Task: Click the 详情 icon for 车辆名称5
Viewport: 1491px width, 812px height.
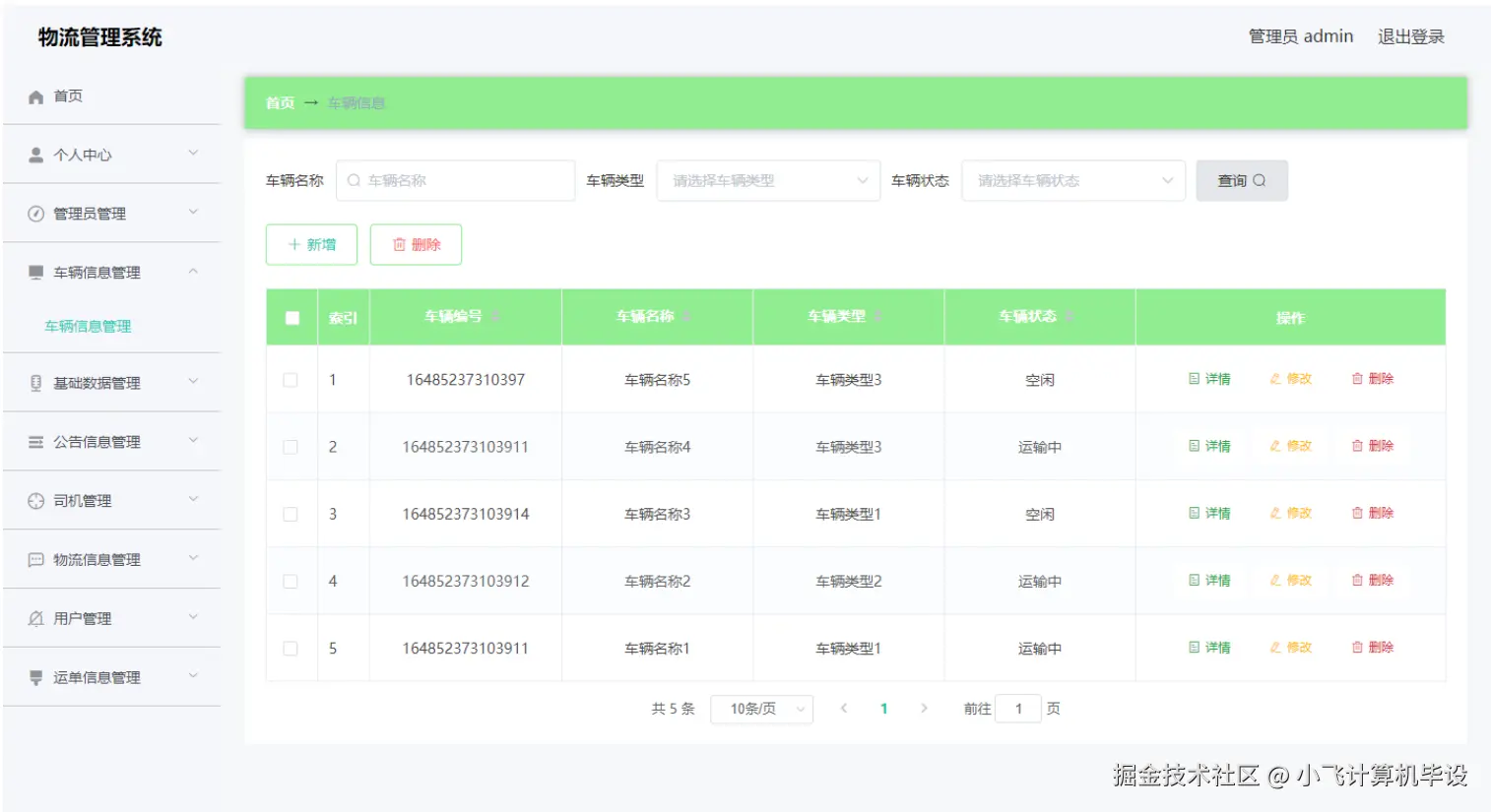Action: click(1194, 378)
